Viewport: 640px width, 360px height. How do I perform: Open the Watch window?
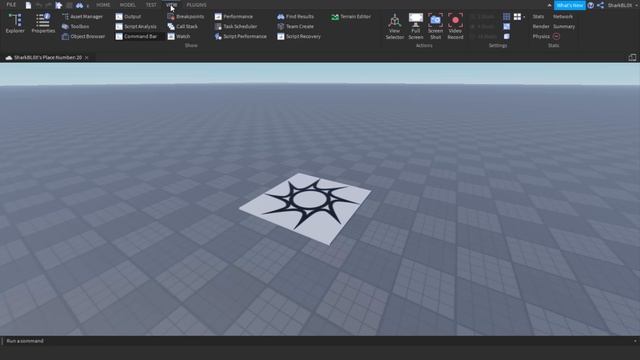(x=179, y=36)
